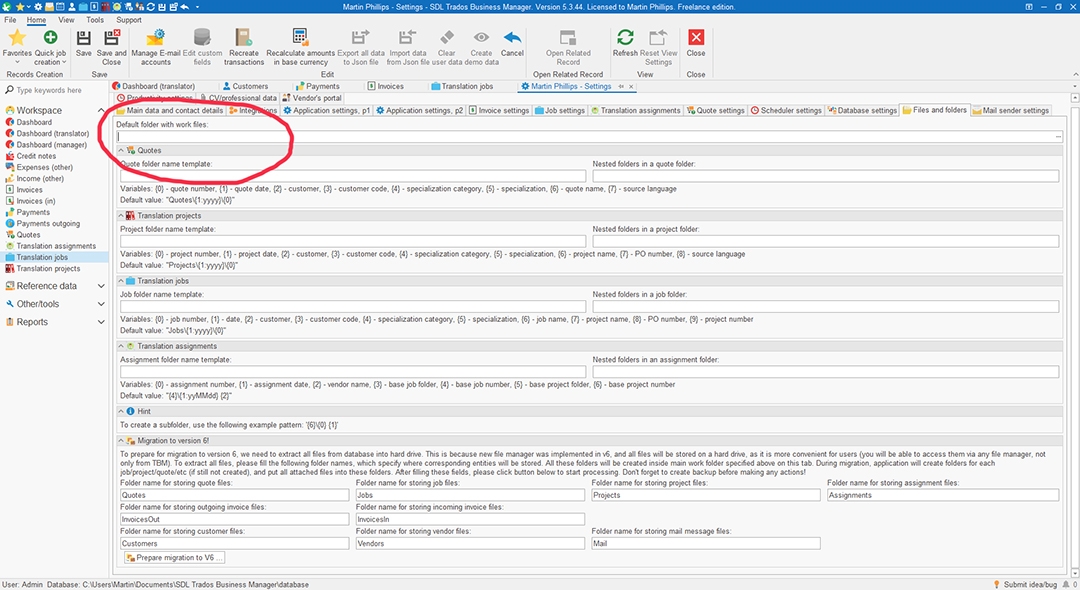
Task: Open the File menu
Action: click(x=10, y=20)
